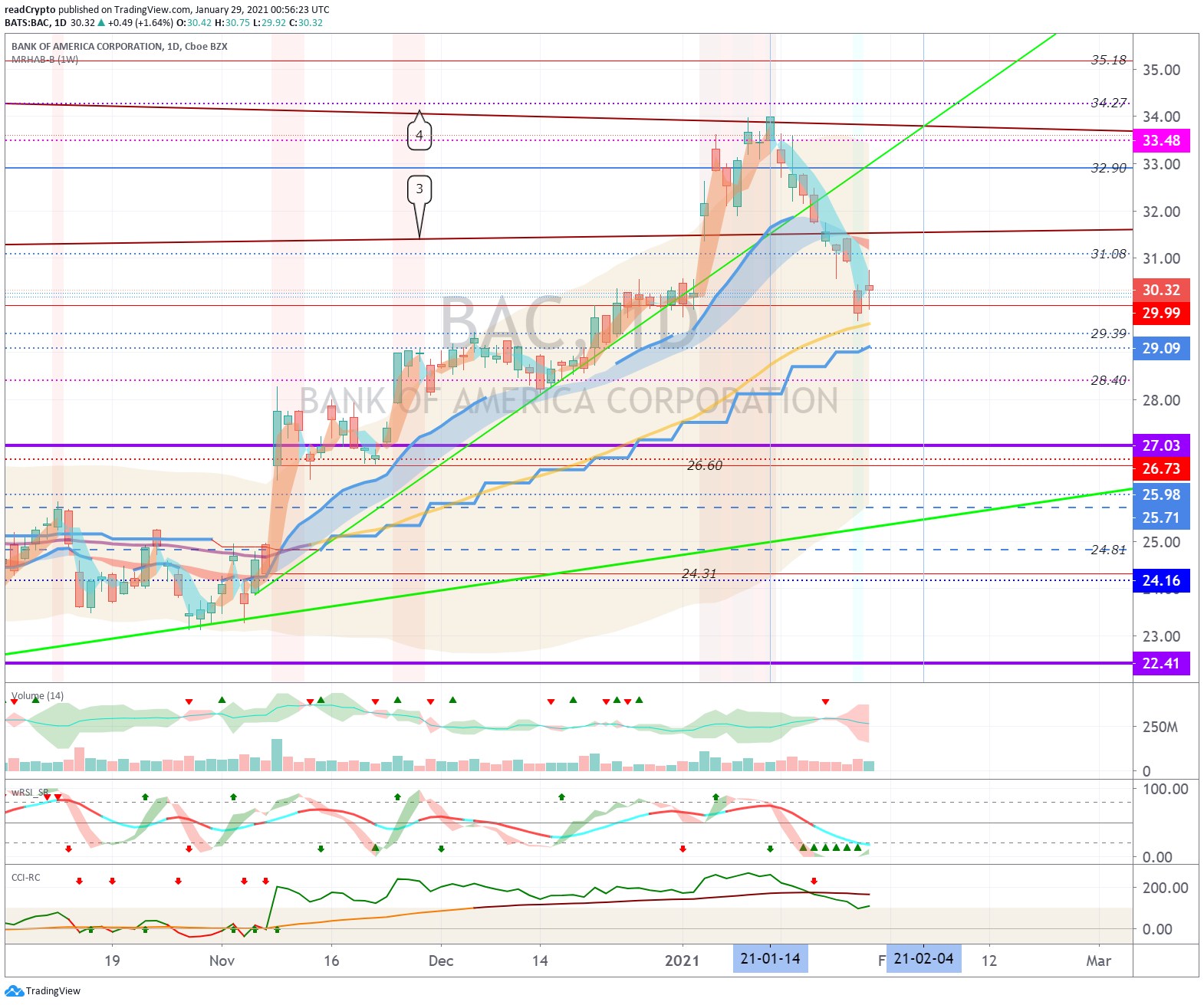Click the Dec label on time axis
1204x1005 pixels.
point(441,961)
